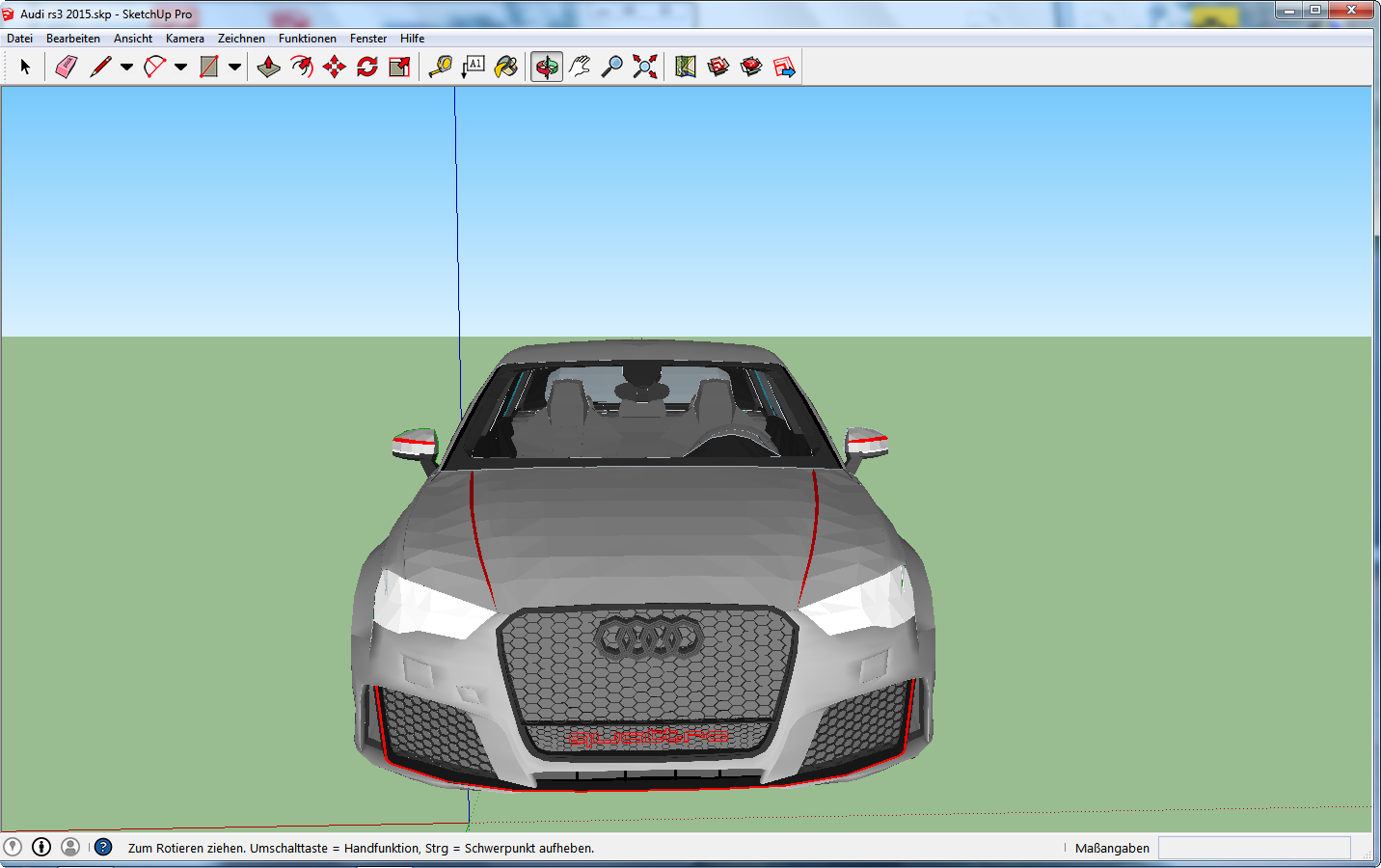
Task: Toggle the active Orbit tool
Action: pyautogui.click(x=547, y=67)
